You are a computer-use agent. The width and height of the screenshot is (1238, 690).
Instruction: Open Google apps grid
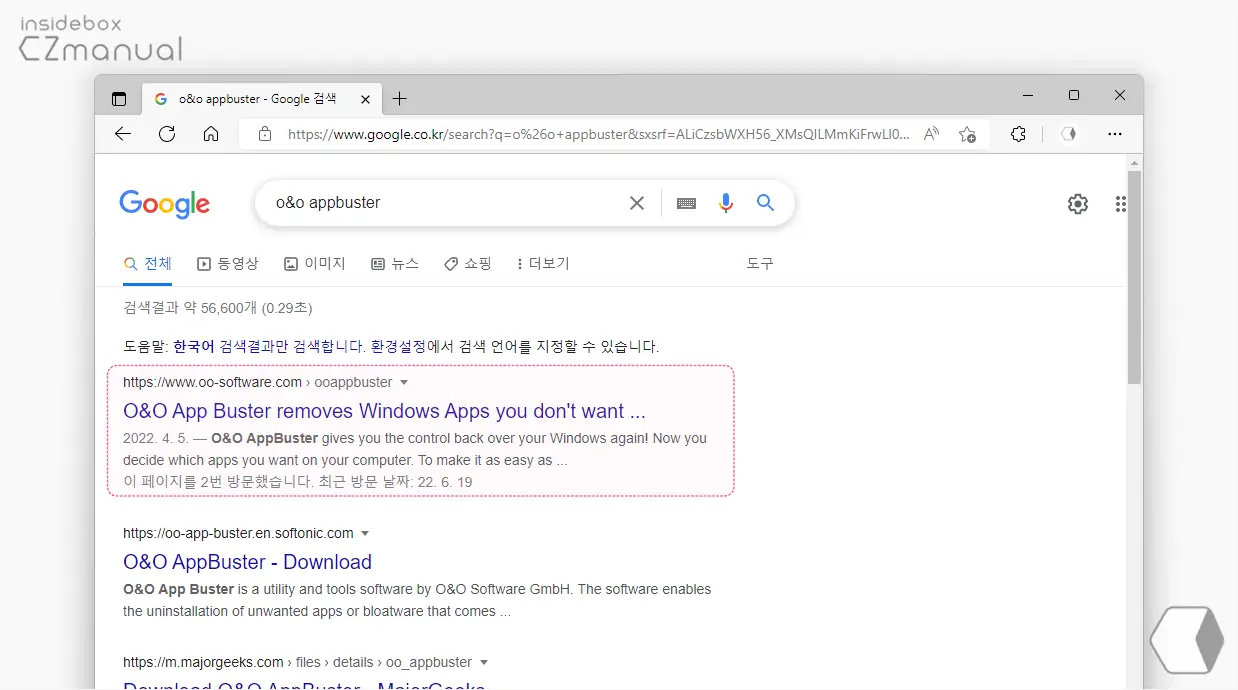[x=1121, y=204]
